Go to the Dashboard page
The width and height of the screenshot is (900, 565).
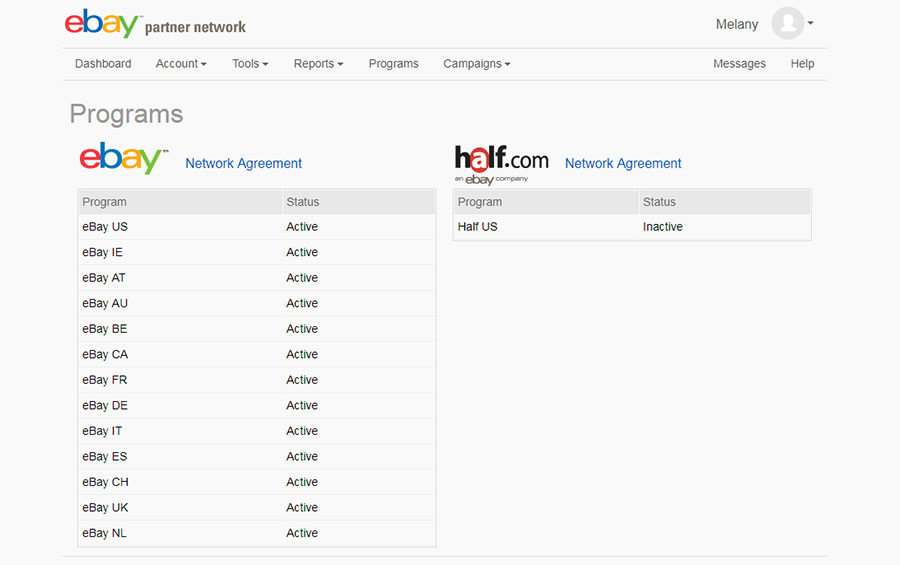pyautogui.click(x=103, y=64)
